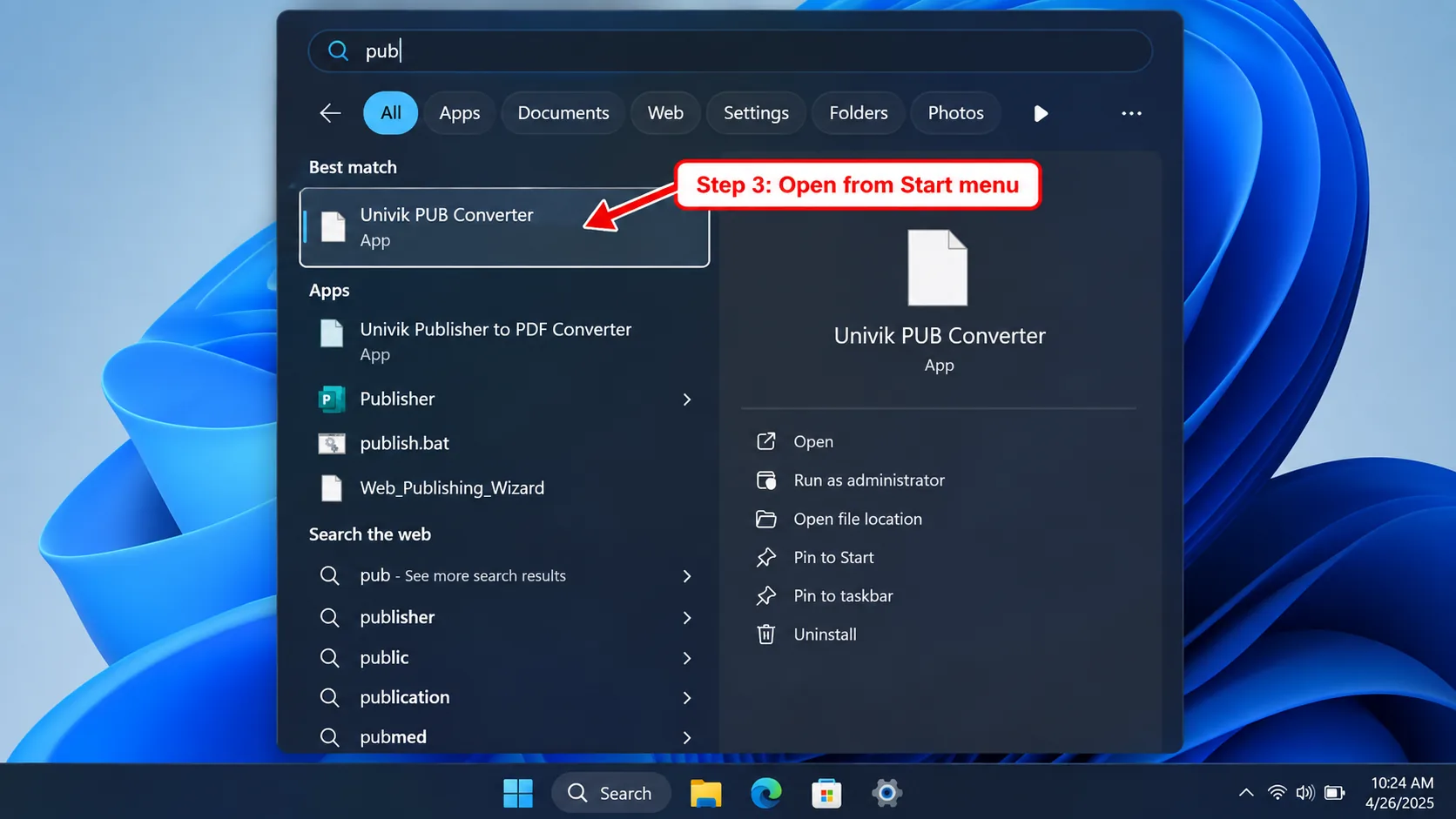Screen dimensions: 1456x819
Task: Click the Web_Publishing_Wizard file icon
Action: point(332,488)
